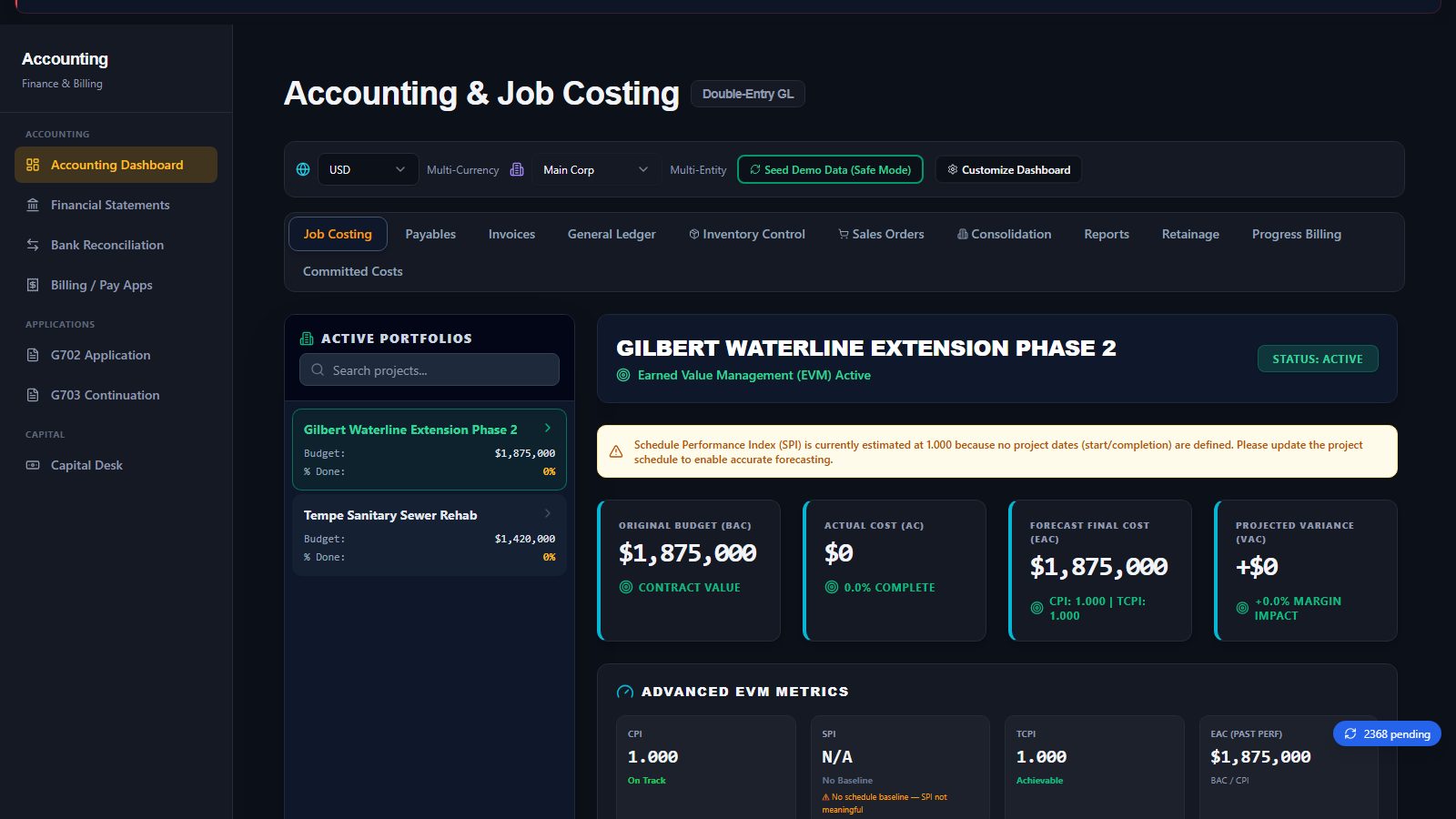Viewport: 1456px width, 819px height.
Task: Click the Status: Active badge
Action: (x=1318, y=359)
